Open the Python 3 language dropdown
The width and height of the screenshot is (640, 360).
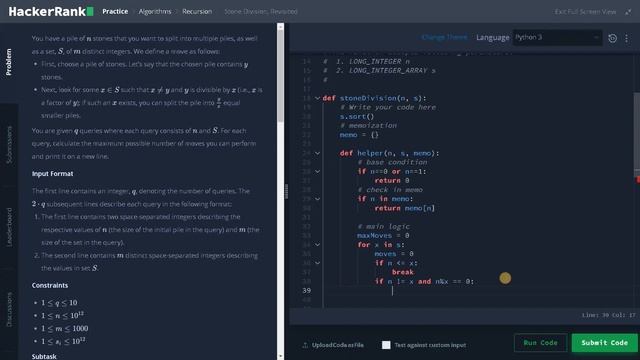click(x=557, y=38)
